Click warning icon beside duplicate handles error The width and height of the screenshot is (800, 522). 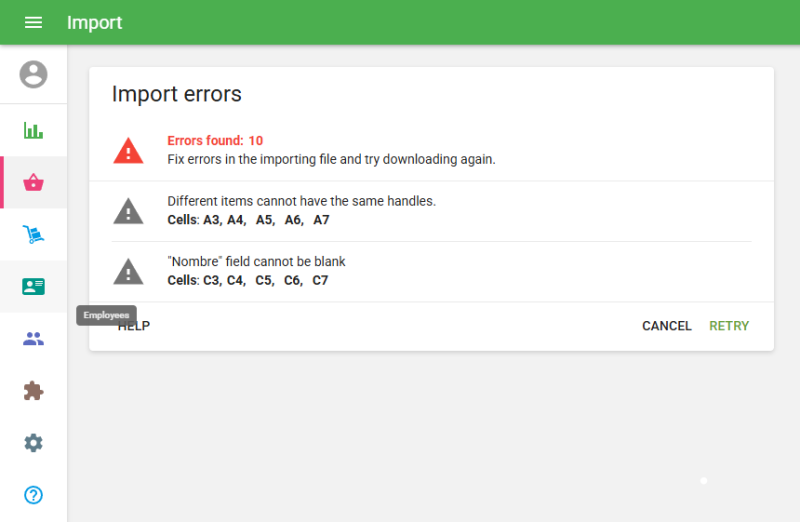(x=128, y=211)
